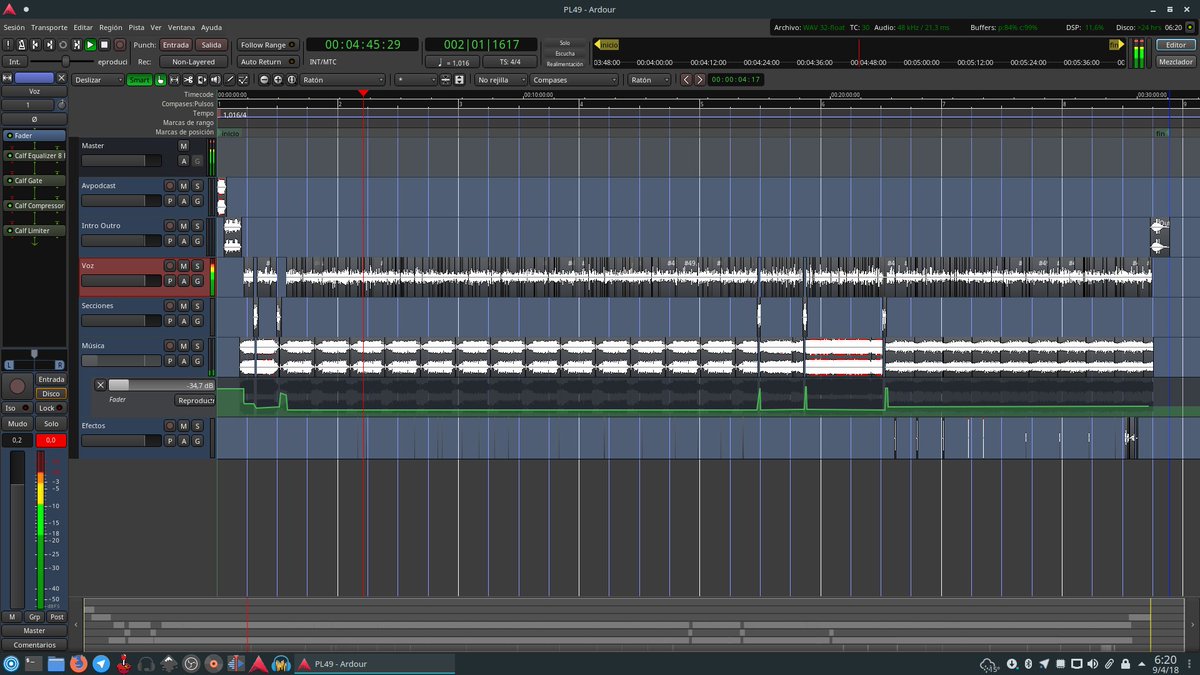Viewport: 1200px width, 675px height.
Task: Click the Editor window button
Action: point(1175,45)
